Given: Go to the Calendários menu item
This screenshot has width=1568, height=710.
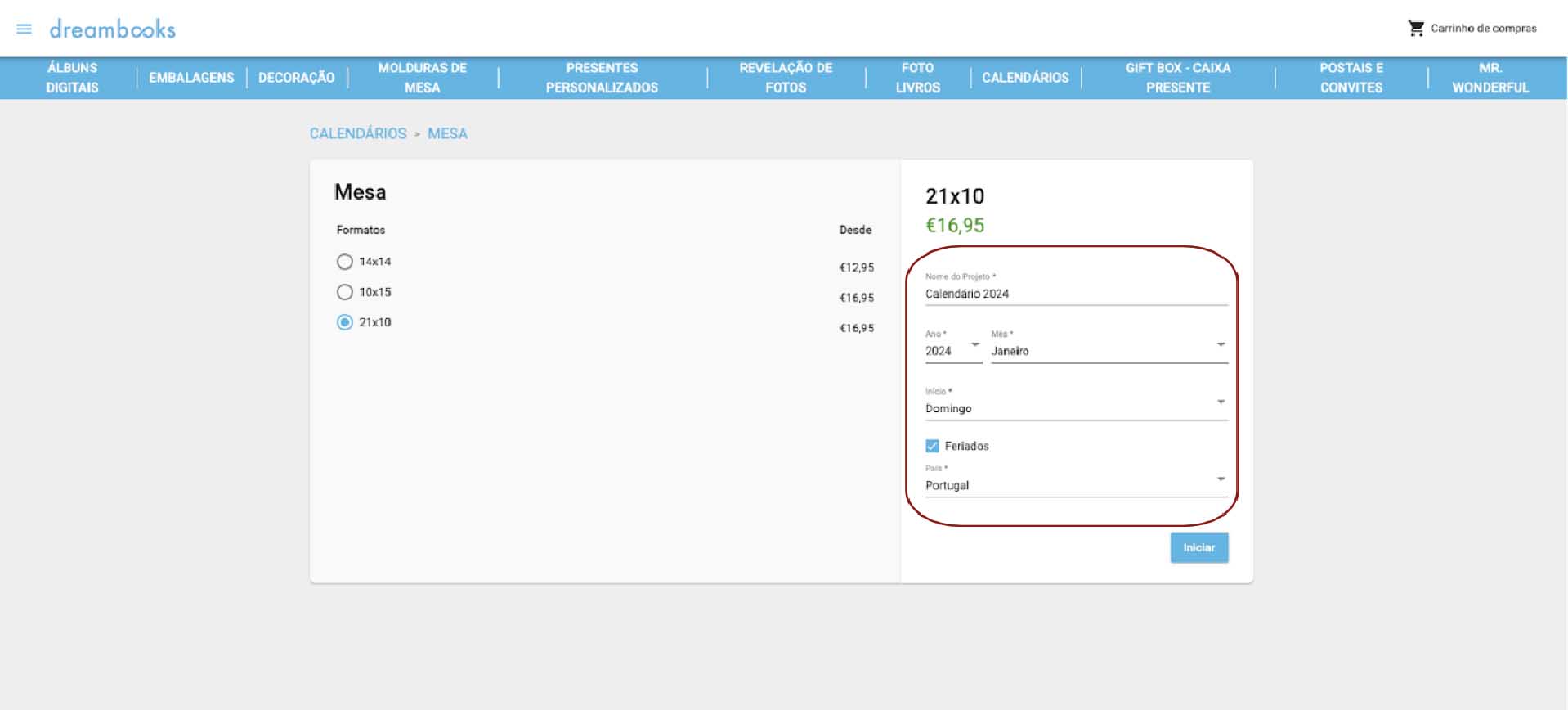Looking at the screenshot, I should tap(1025, 78).
